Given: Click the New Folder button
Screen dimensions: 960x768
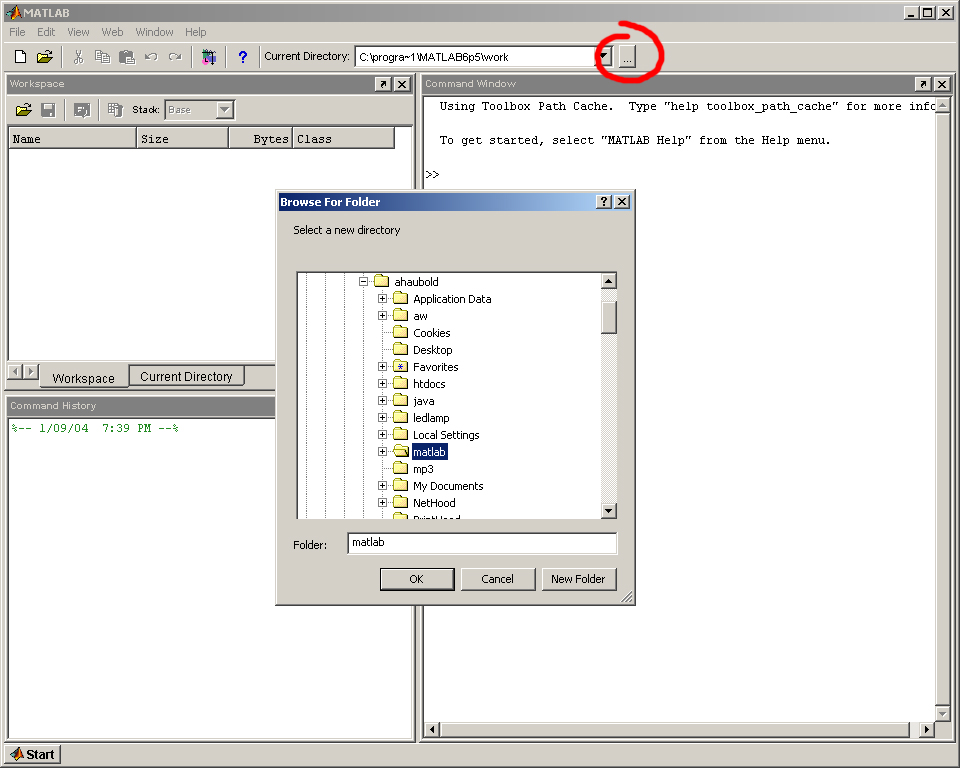Looking at the screenshot, I should 579,579.
